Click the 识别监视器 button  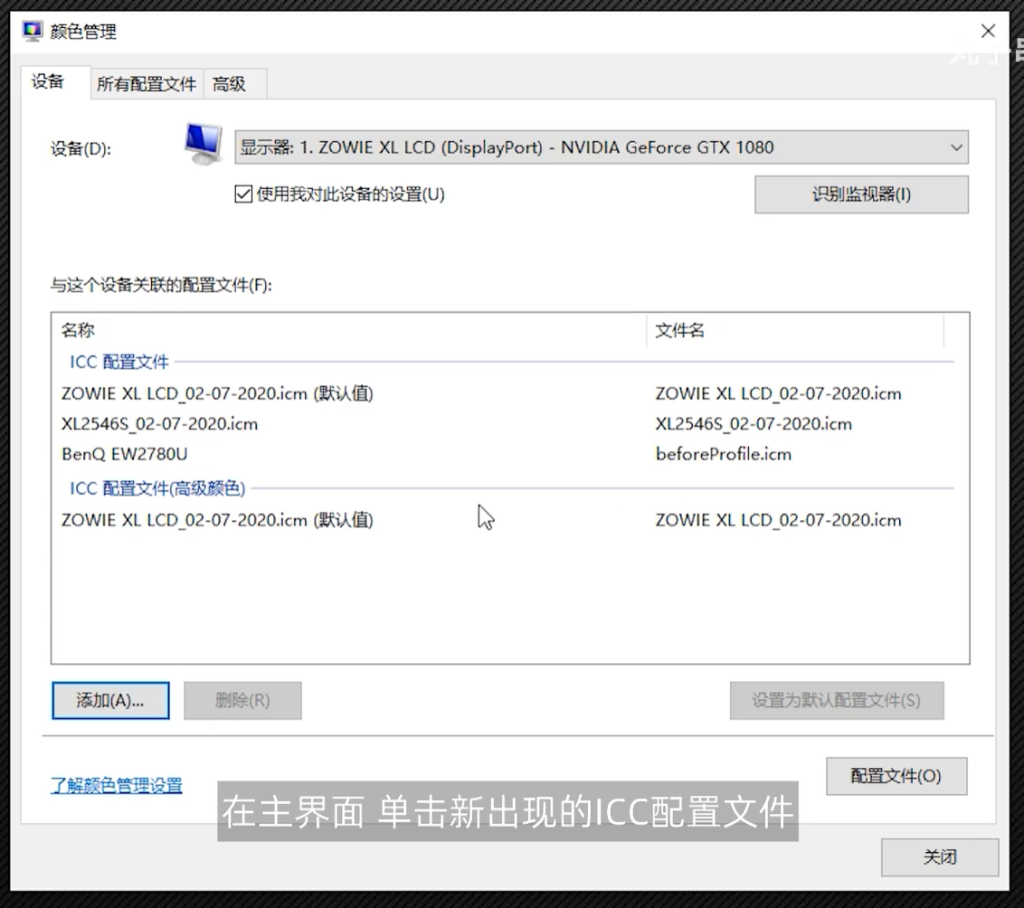[x=861, y=194]
